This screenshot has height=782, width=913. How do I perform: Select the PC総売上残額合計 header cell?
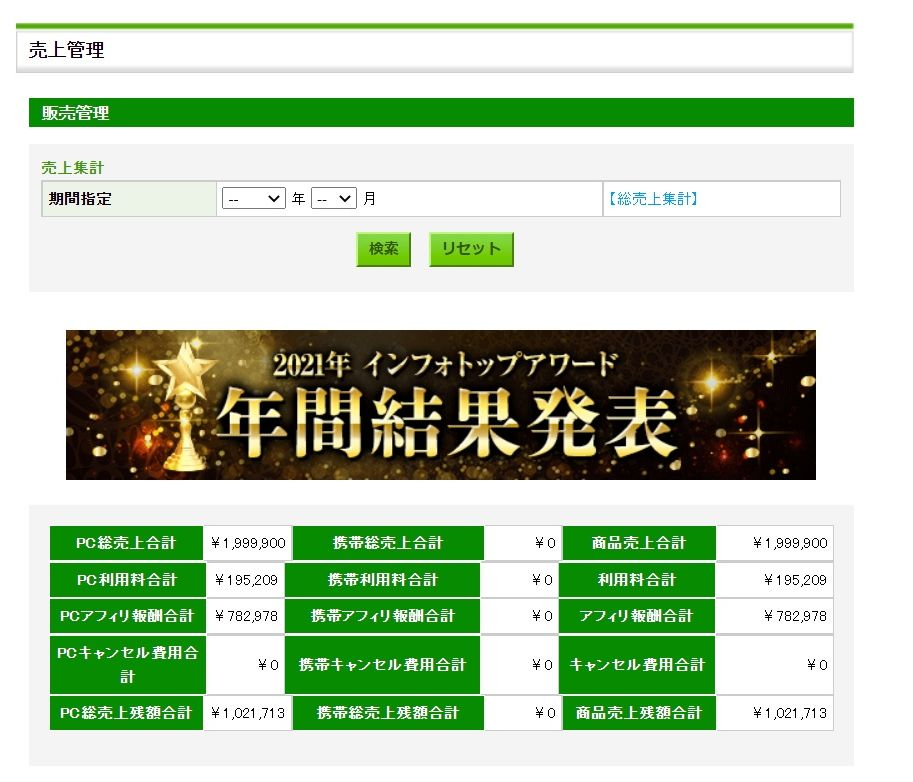126,713
